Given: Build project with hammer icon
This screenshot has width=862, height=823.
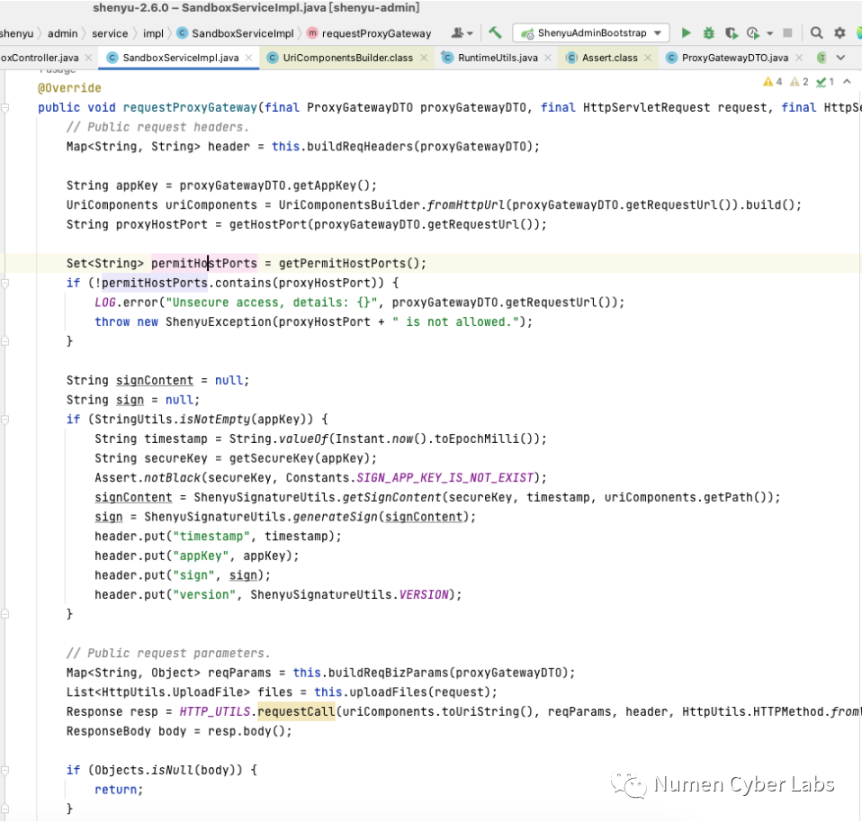Looking at the screenshot, I should click(x=495, y=33).
